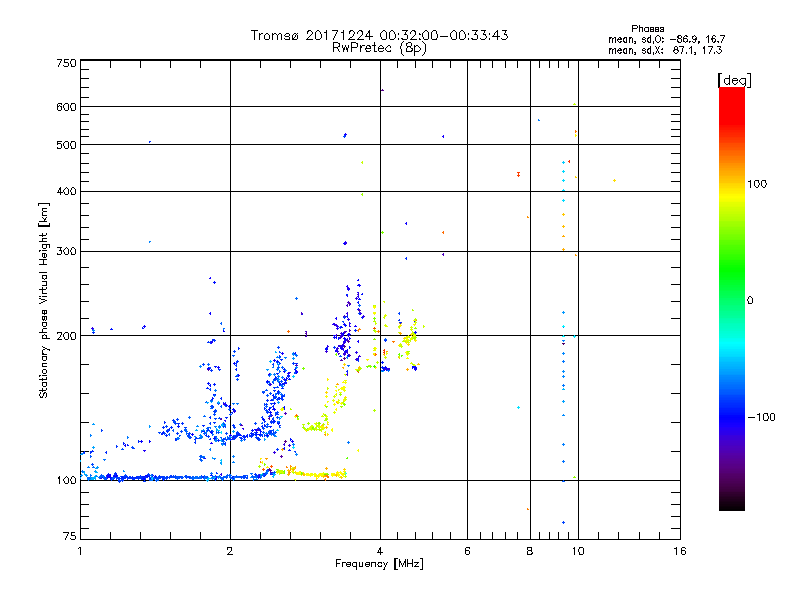Click the 'Frequency [MHz]' x-axis label

(x=379, y=565)
